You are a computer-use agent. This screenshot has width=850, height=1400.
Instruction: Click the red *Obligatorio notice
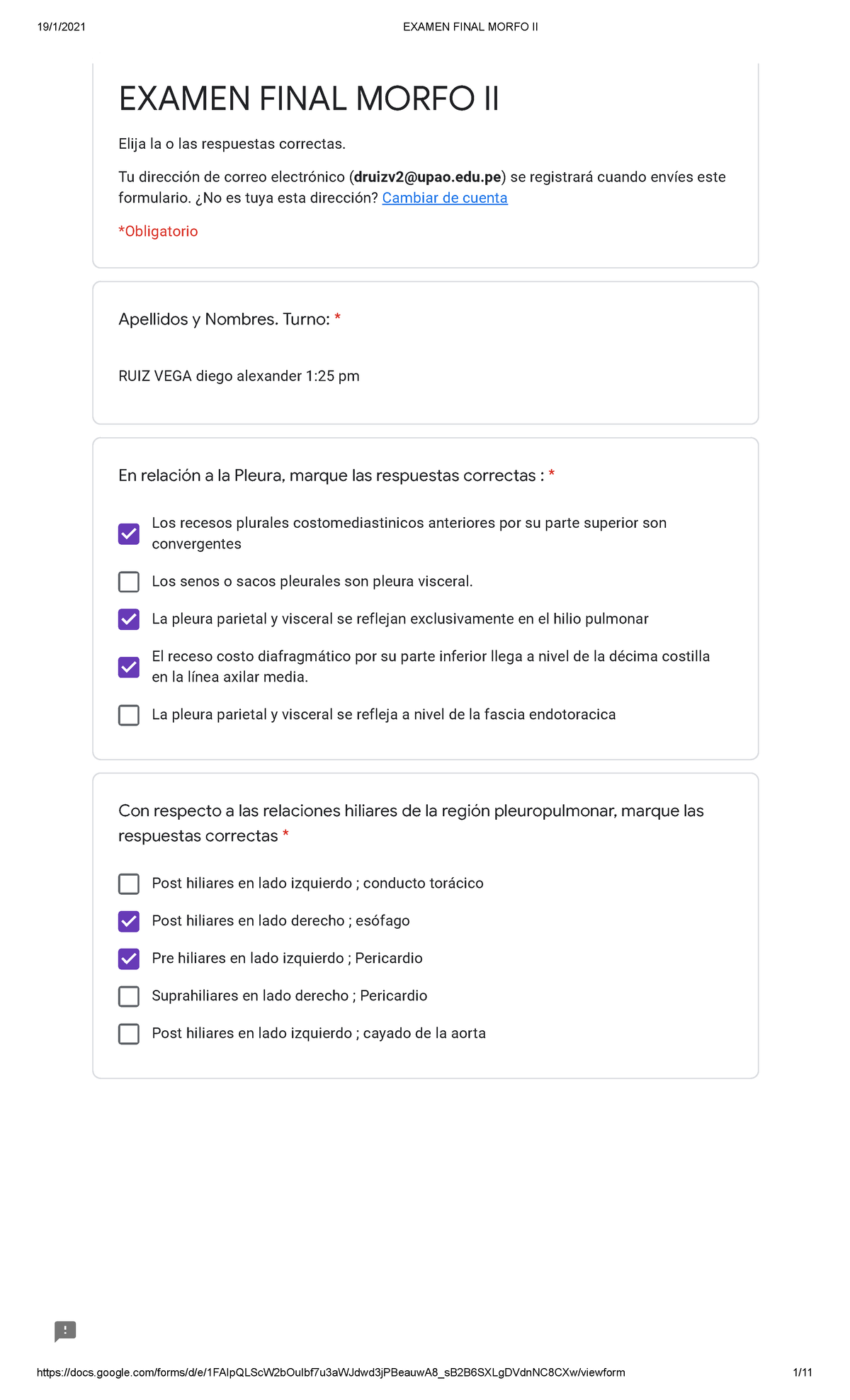[158, 232]
